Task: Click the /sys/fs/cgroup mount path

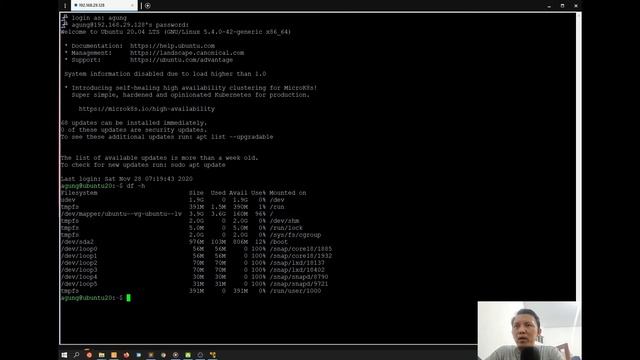Action: (x=295, y=235)
